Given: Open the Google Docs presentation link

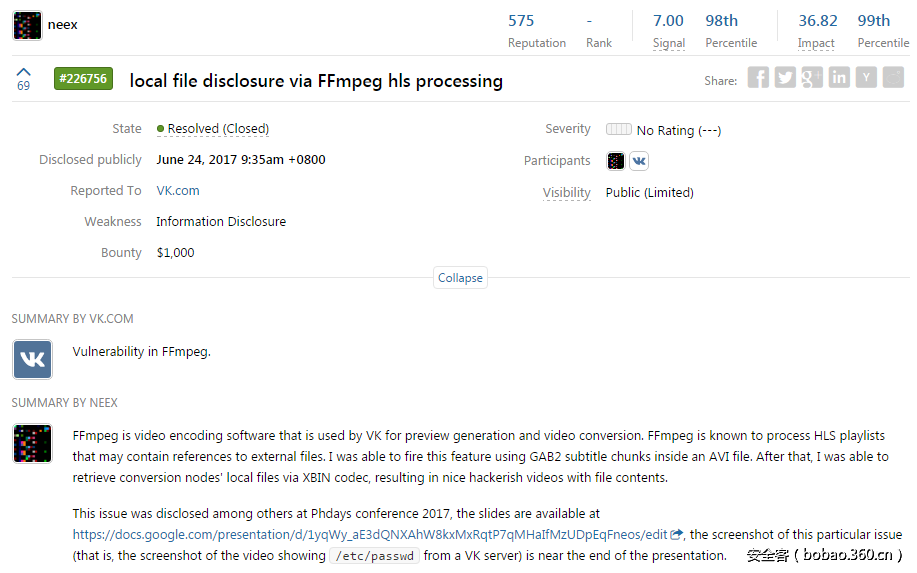Looking at the screenshot, I should 369,534.
